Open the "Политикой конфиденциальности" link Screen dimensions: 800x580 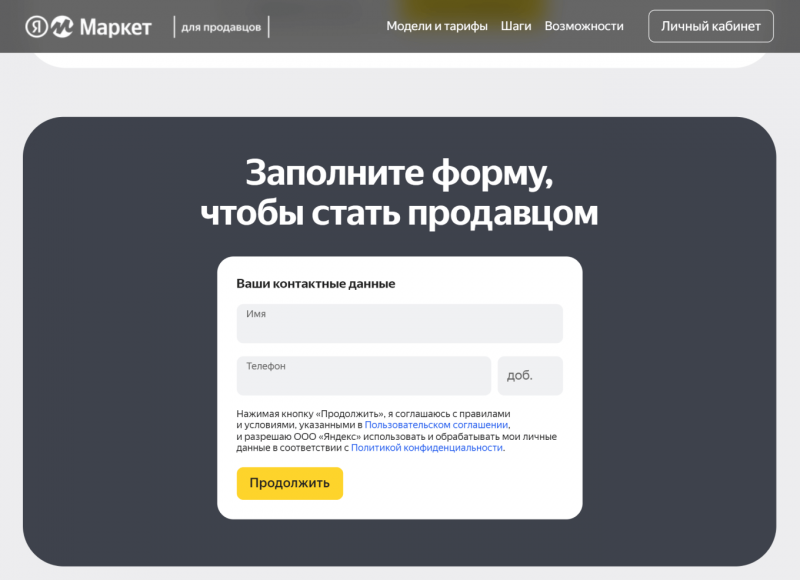coord(427,448)
